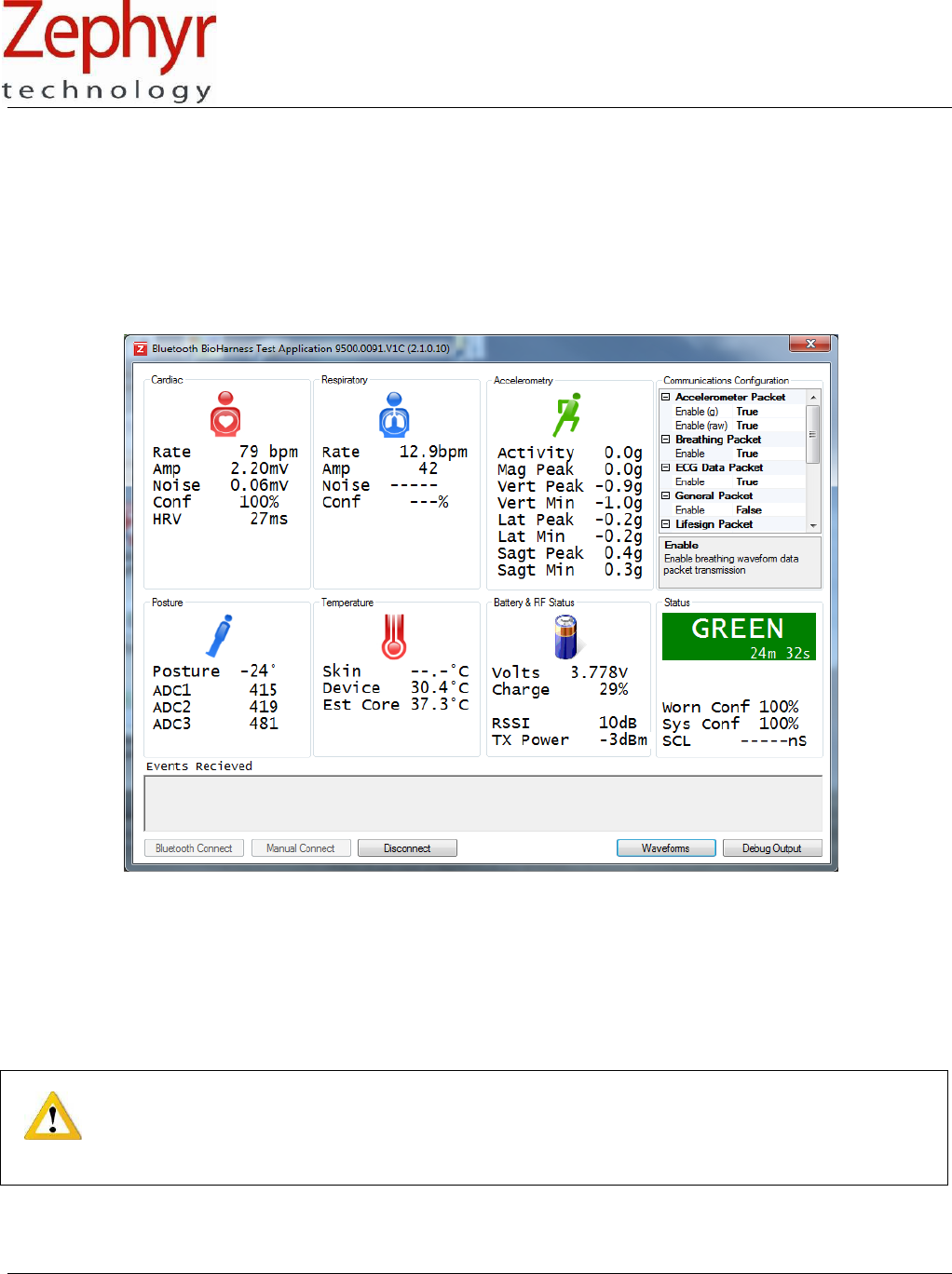Click the Sagt Peak 0.4g reading
The image size is (952, 1274).
coord(570,553)
